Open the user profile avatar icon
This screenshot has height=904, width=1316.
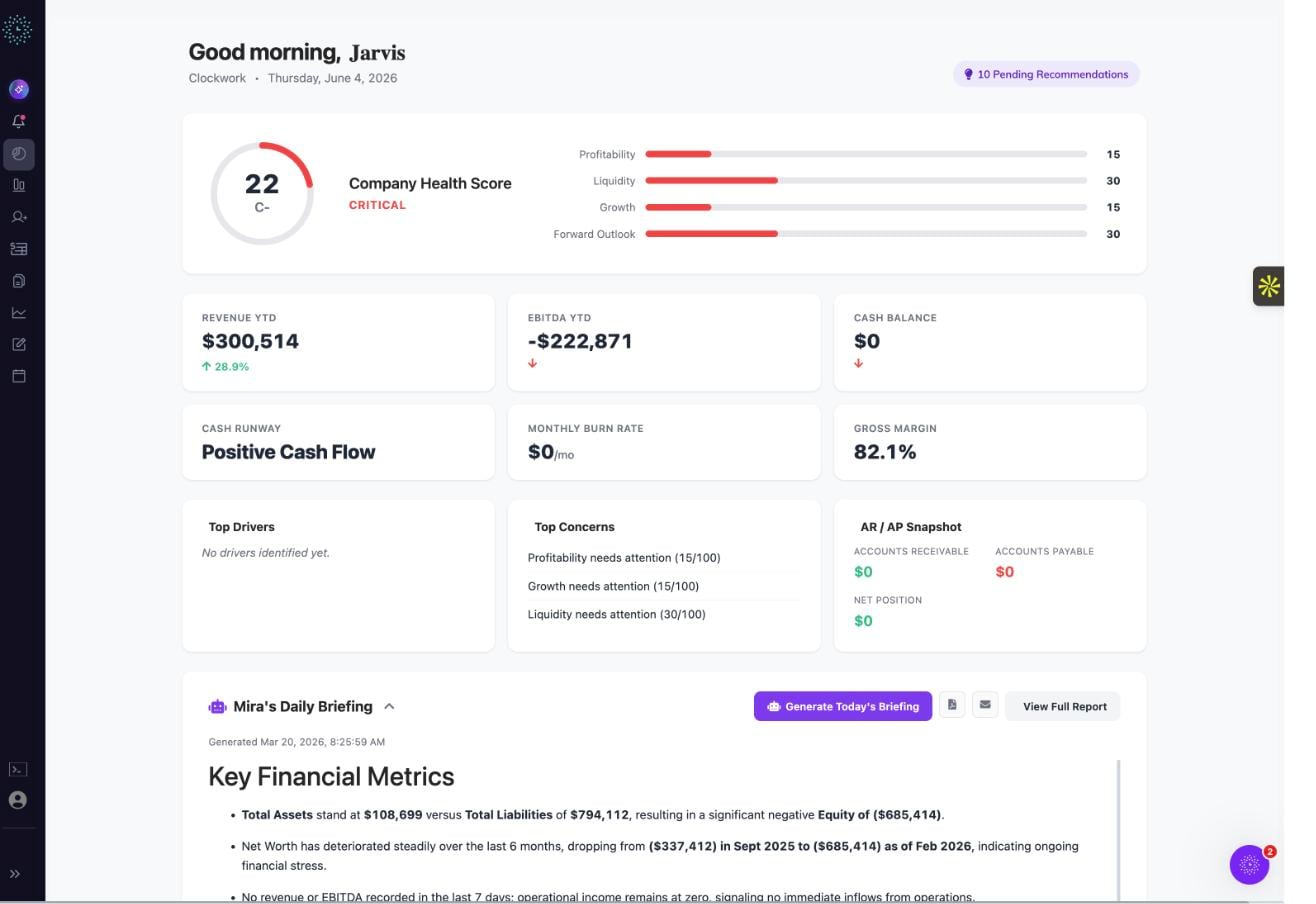point(18,800)
